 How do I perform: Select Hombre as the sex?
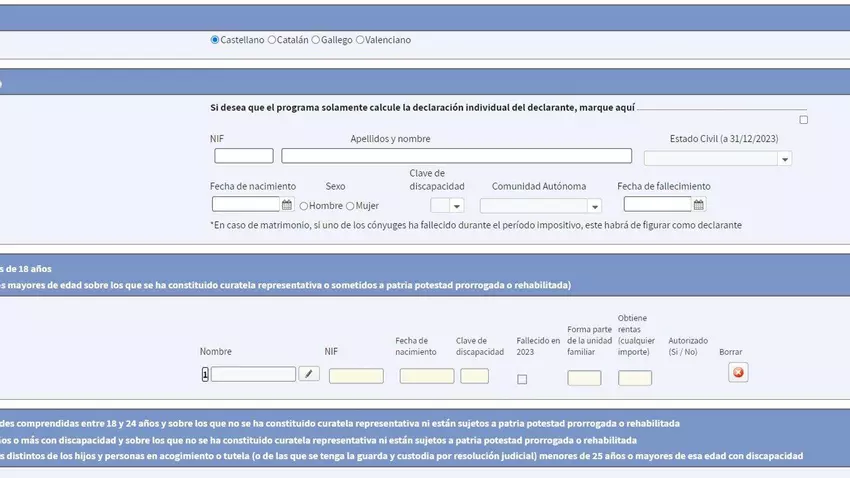pyautogui.click(x=304, y=206)
